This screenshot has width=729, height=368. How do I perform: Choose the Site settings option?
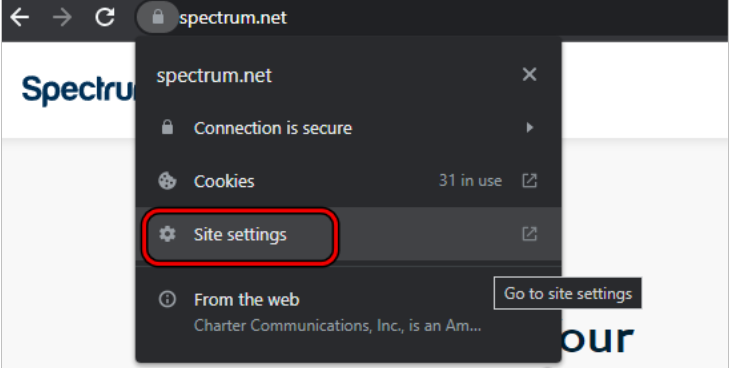348,234
